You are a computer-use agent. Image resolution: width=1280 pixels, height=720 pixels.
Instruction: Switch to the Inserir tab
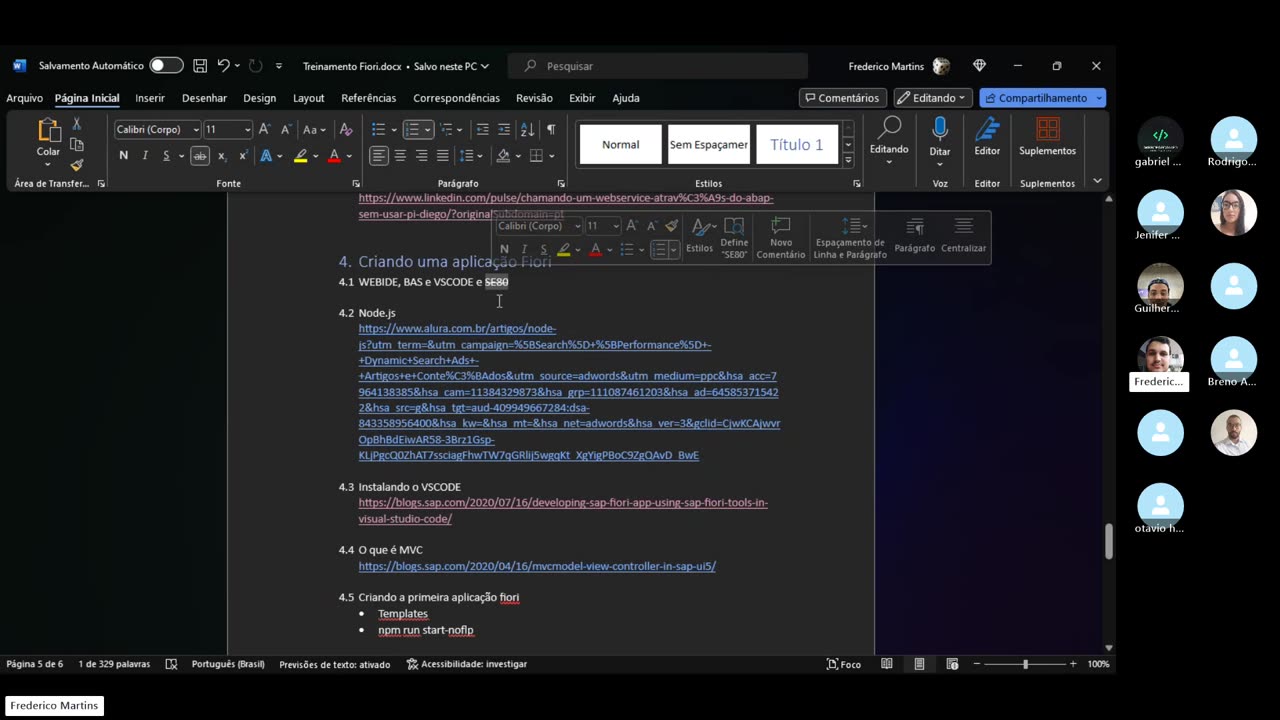pos(150,98)
